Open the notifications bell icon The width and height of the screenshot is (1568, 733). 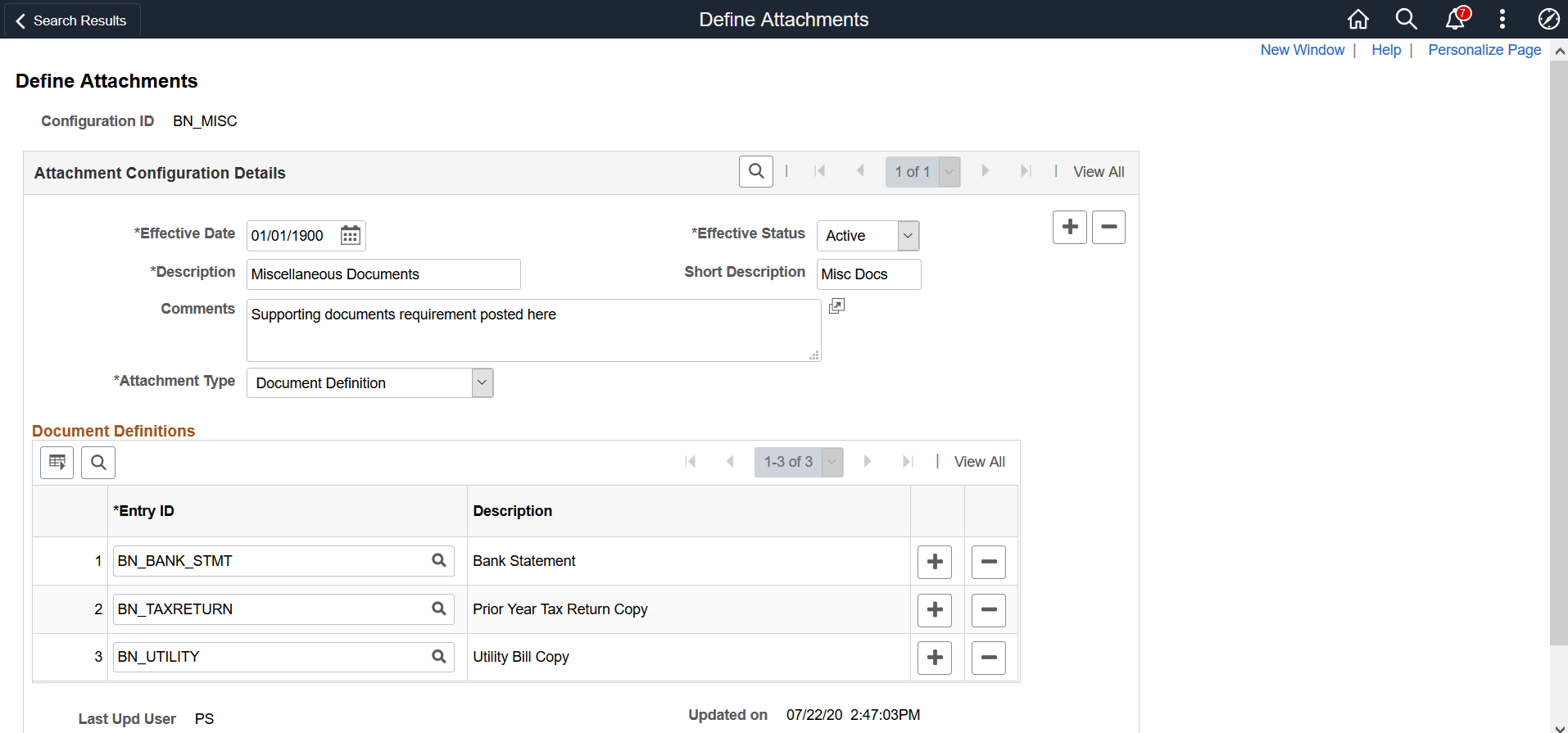[x=1455, y=19]
